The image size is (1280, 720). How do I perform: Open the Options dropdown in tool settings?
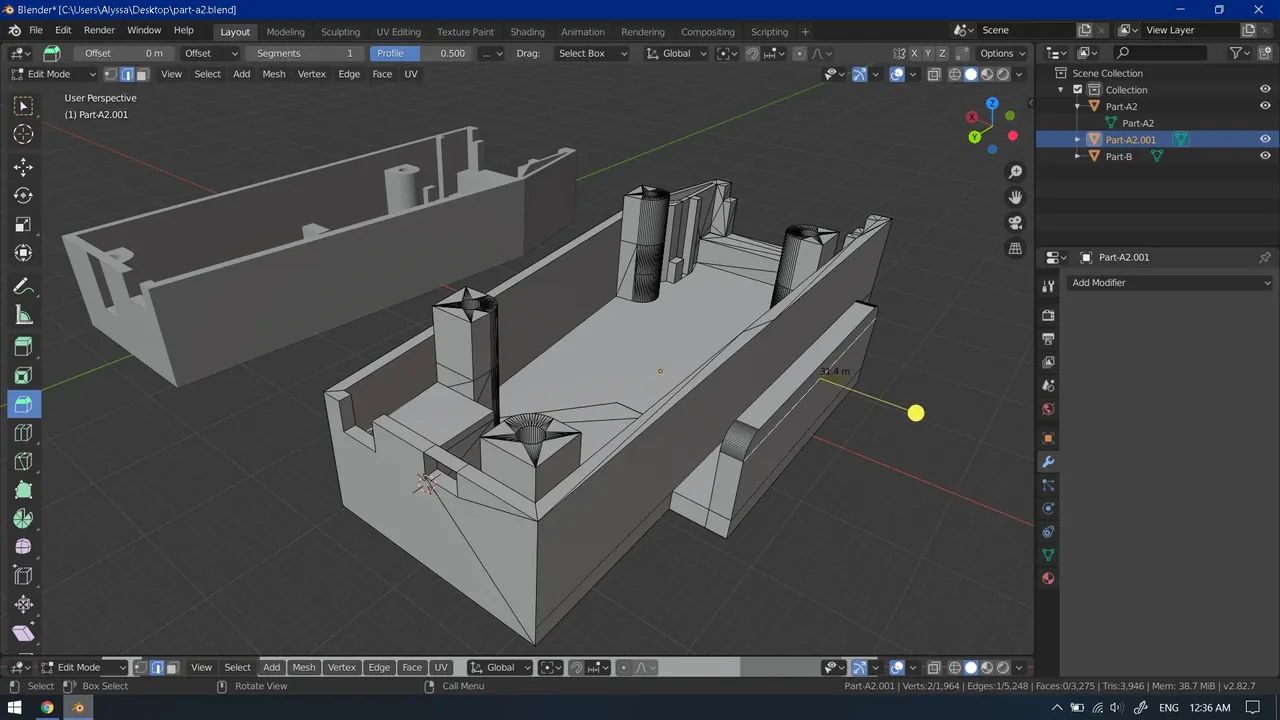(x=1001, y=53)
